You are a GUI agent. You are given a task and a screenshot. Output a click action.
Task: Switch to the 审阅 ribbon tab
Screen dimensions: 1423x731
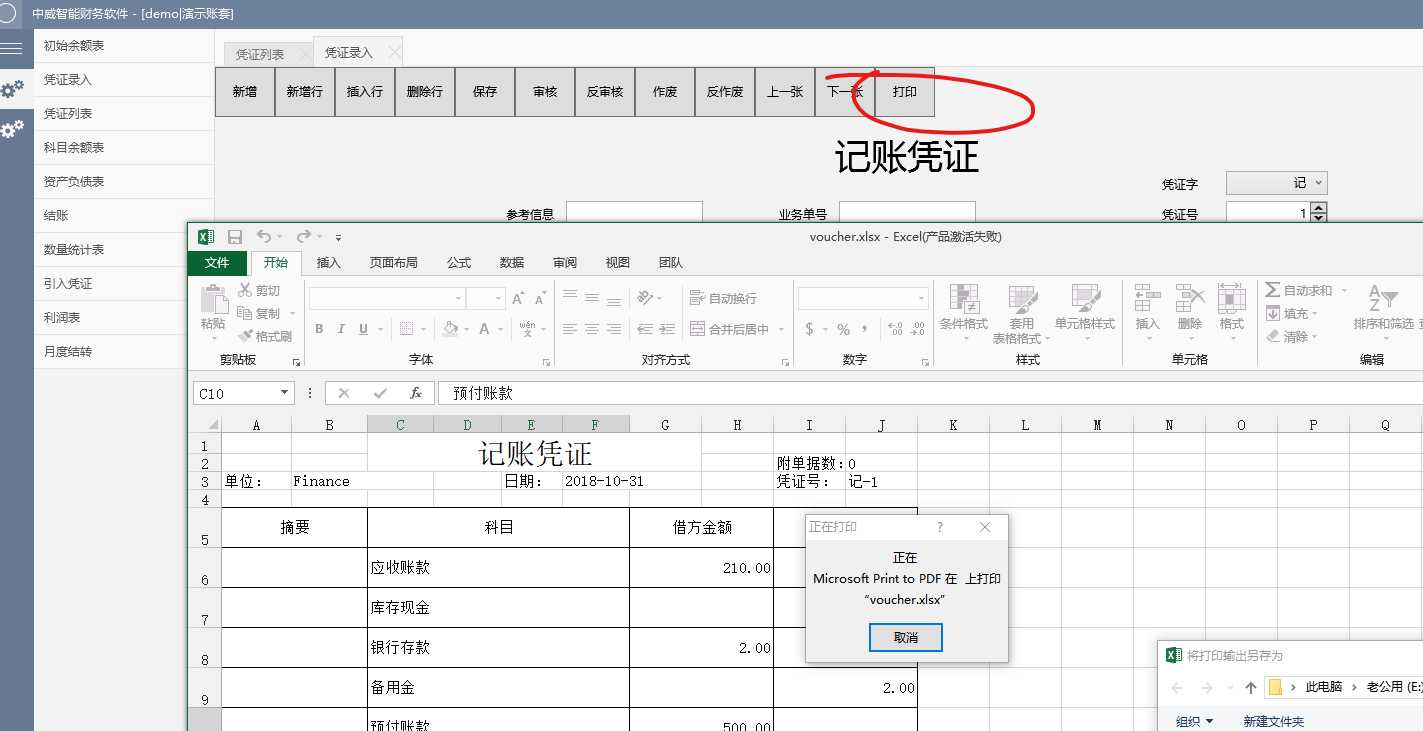(565, 262)
